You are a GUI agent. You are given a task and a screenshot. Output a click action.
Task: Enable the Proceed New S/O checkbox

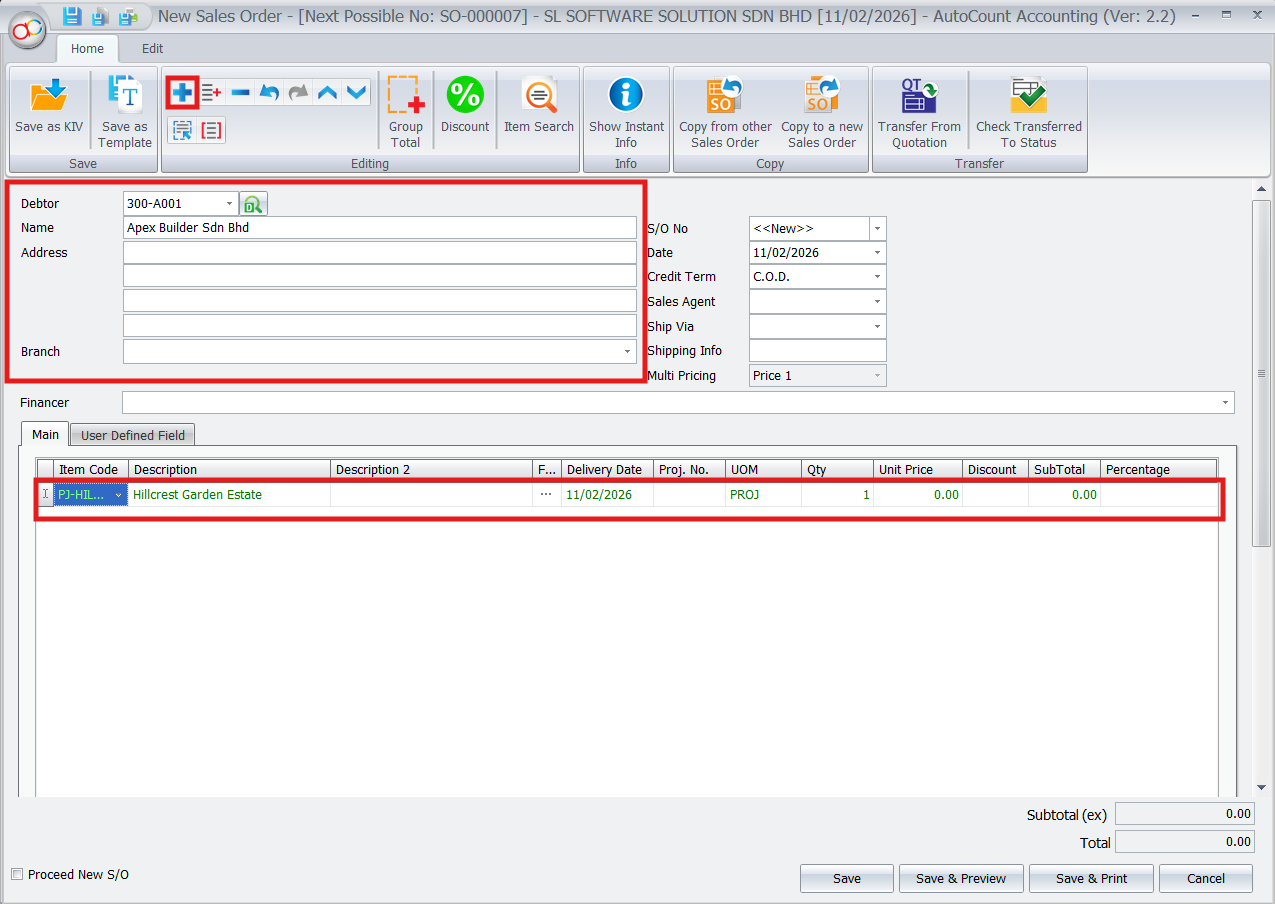[16, 874]
